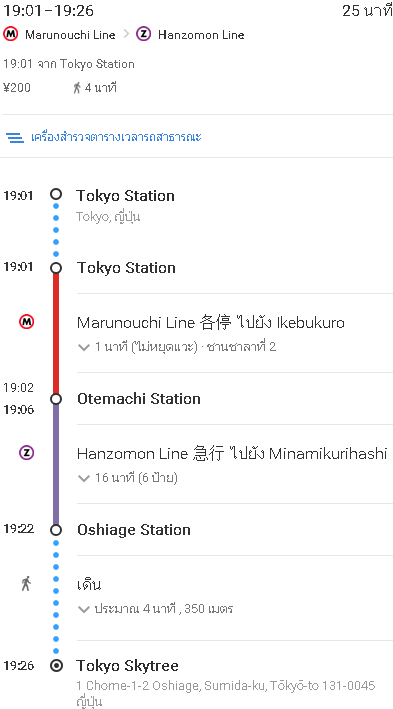Select Oshiage Station stop

tap(134, 529)
